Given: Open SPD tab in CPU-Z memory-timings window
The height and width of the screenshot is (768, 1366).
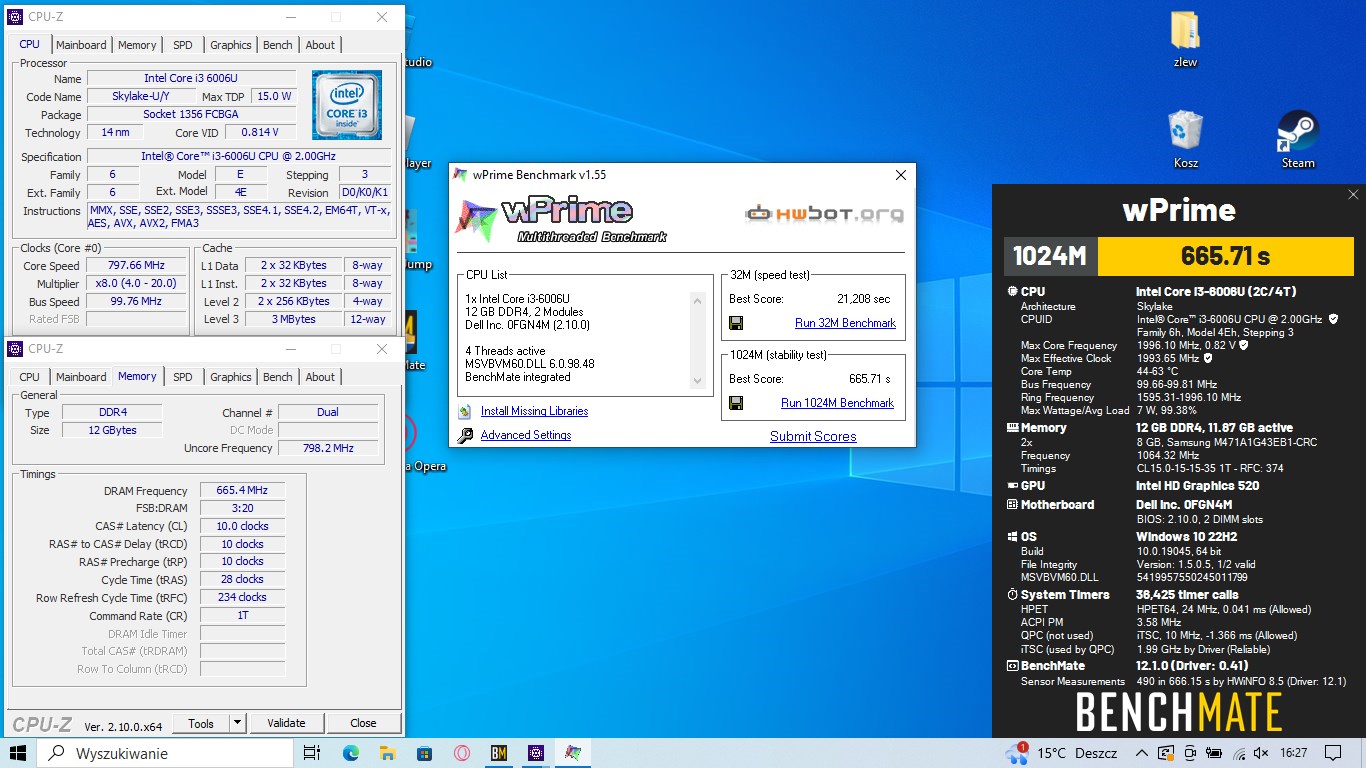Looking at the screenshot, I should [183, 377].
